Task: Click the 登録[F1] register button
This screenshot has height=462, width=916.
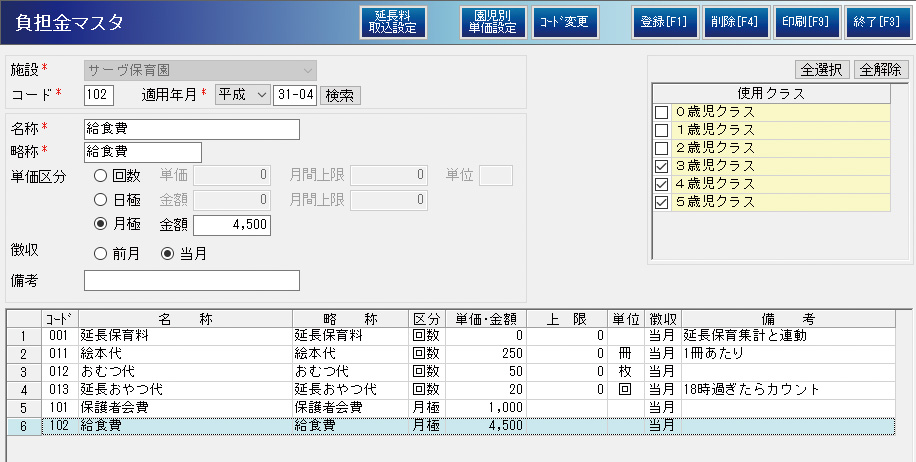Action: [x=664, y=22]
